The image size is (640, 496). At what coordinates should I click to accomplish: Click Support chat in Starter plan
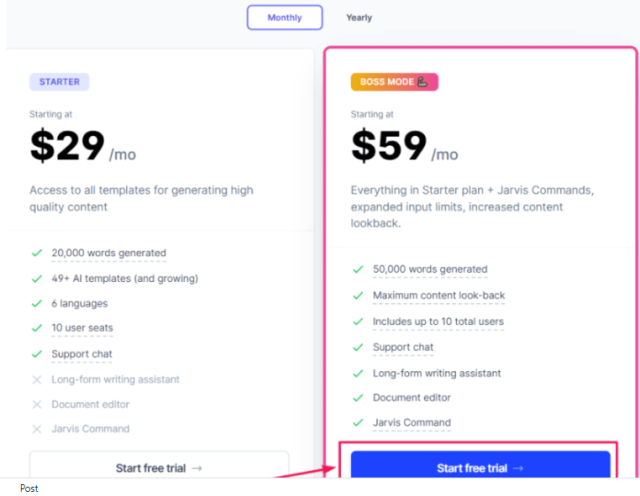coord(82,354)
